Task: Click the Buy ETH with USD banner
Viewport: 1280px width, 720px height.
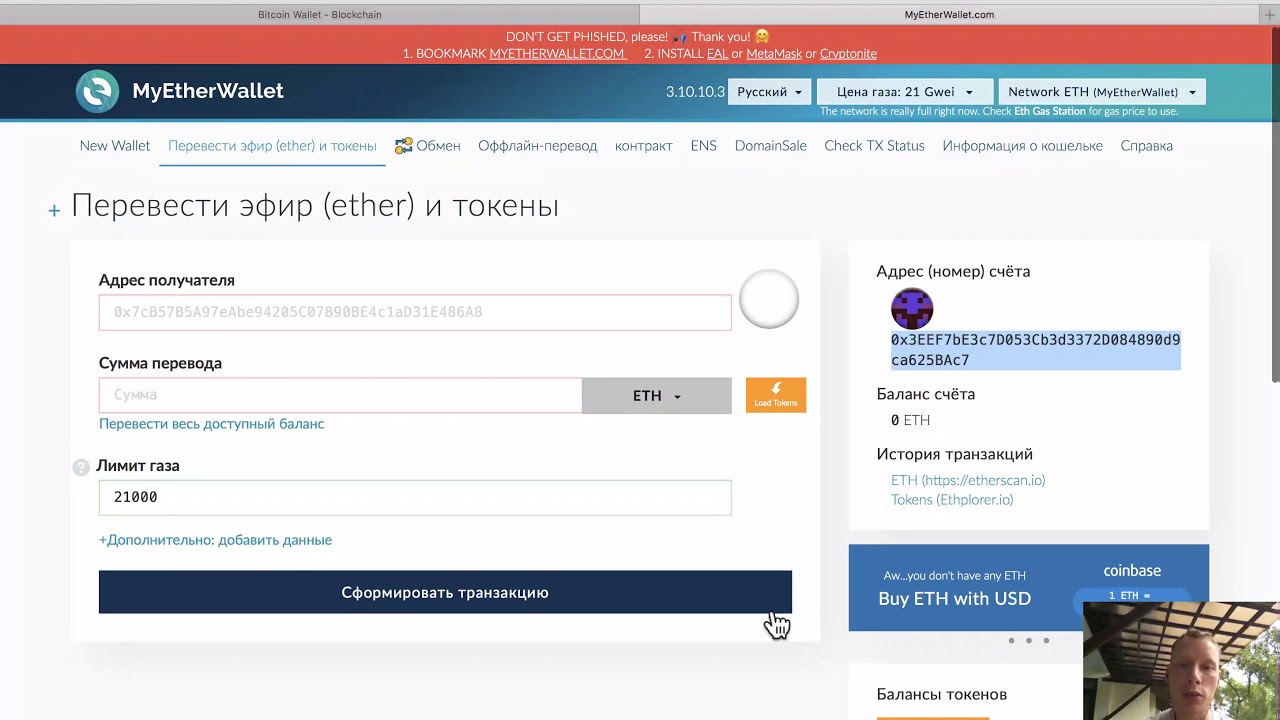Action: [1028, 588]
